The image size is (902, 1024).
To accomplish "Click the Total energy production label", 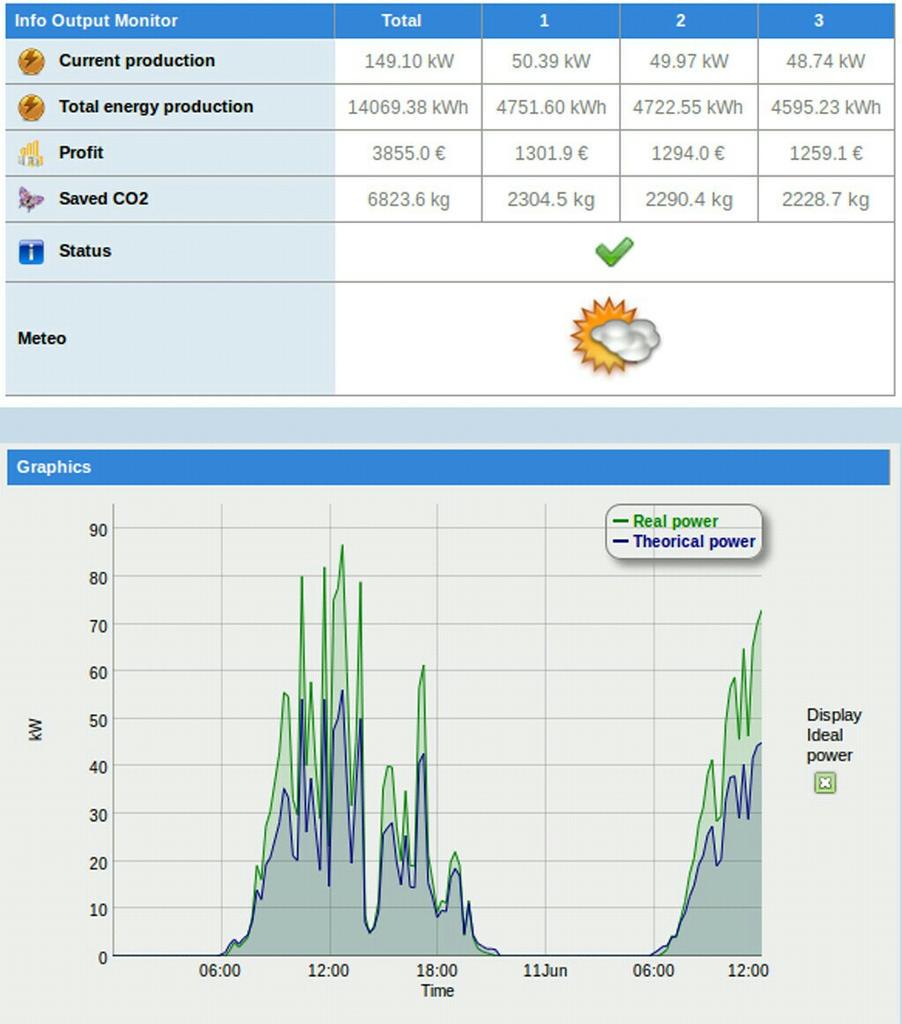I will click(x=156, y=106).
